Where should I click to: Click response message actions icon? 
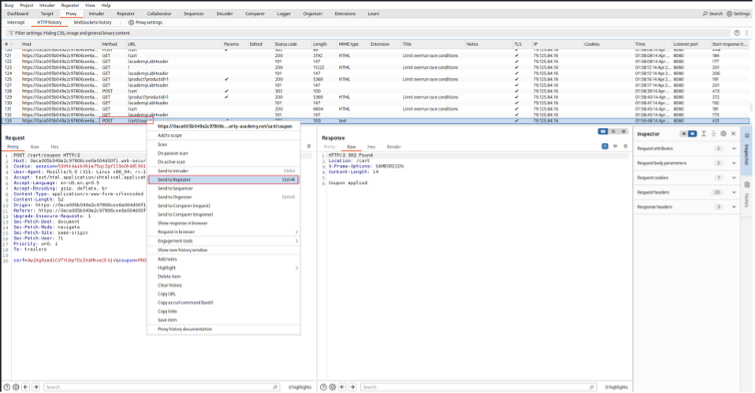605,146
